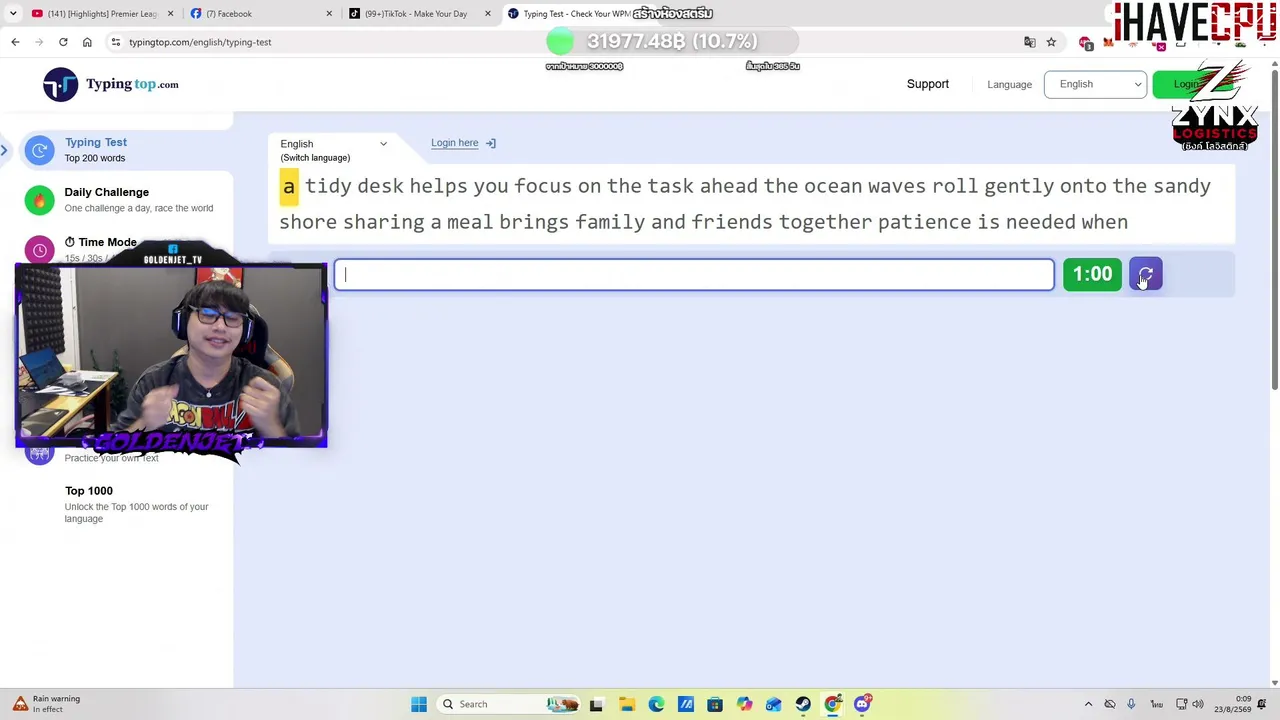Image resolution: width=1280 pixels, height=720 pixels.
Task: Open Discord from the taskbar
Action: click(x=862, y=704)
